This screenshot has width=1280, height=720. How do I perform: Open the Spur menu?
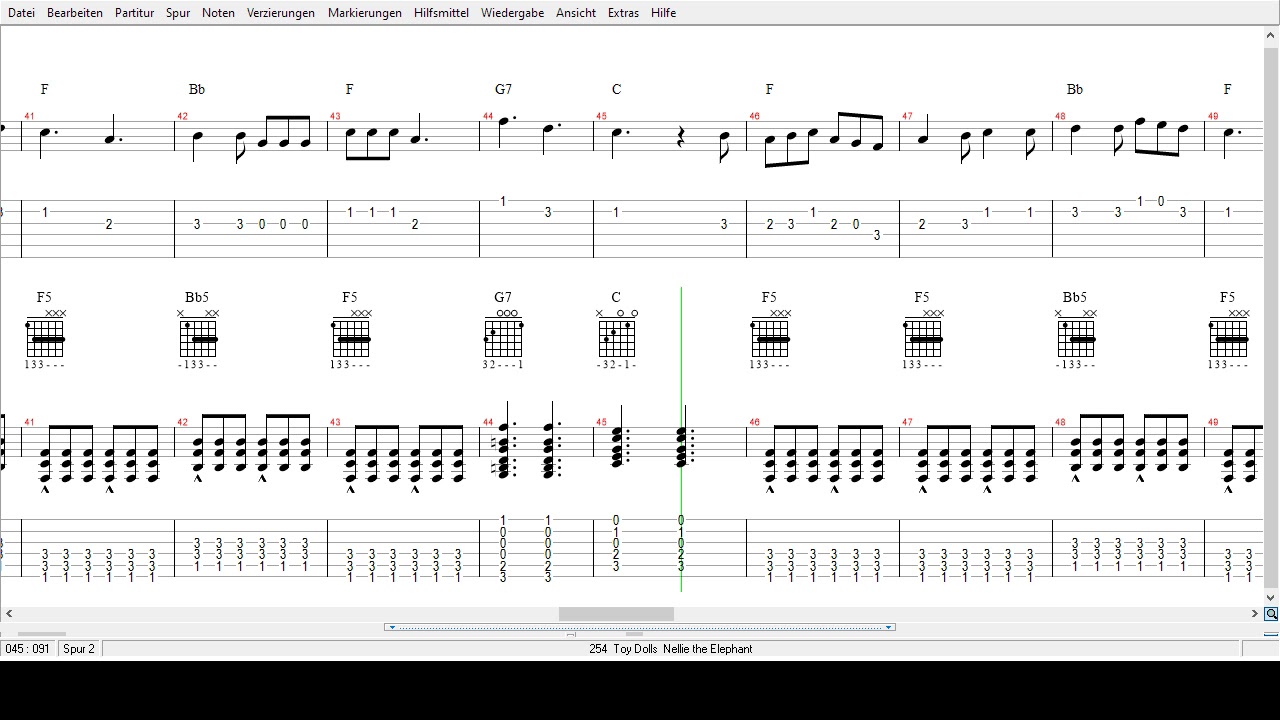click(178, 13)
